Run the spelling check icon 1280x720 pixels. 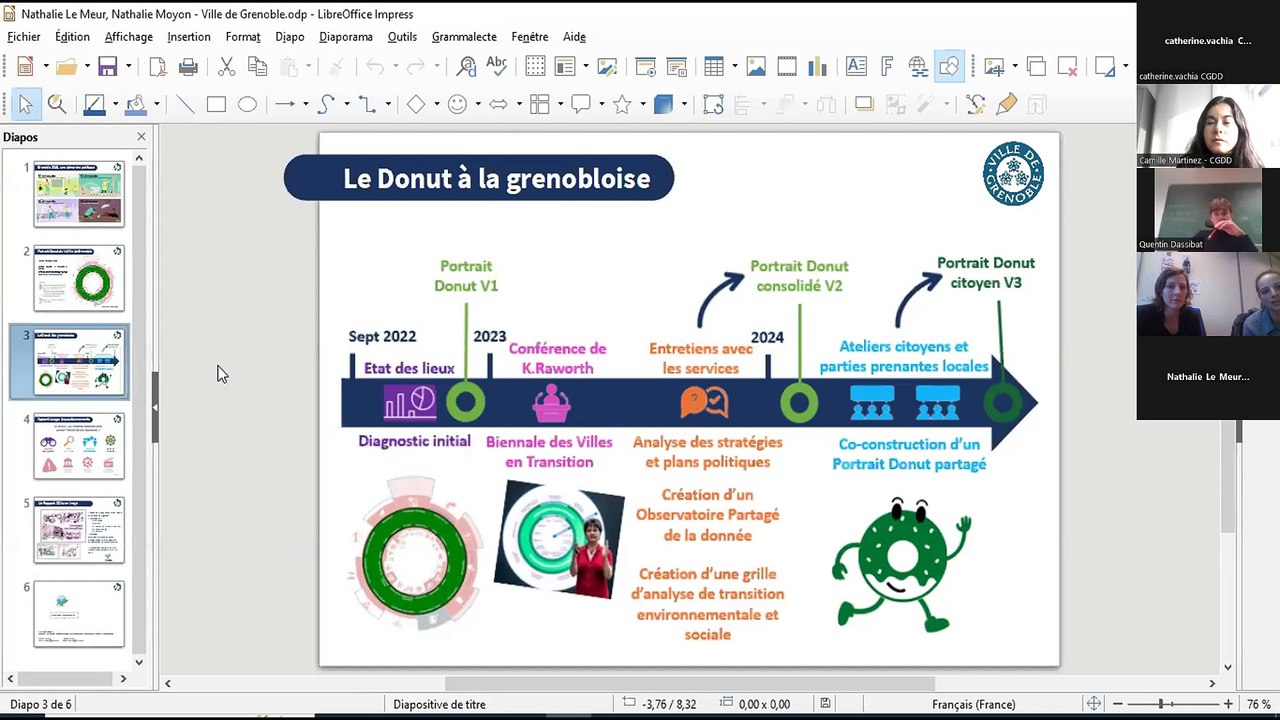(x=496, y=67)
